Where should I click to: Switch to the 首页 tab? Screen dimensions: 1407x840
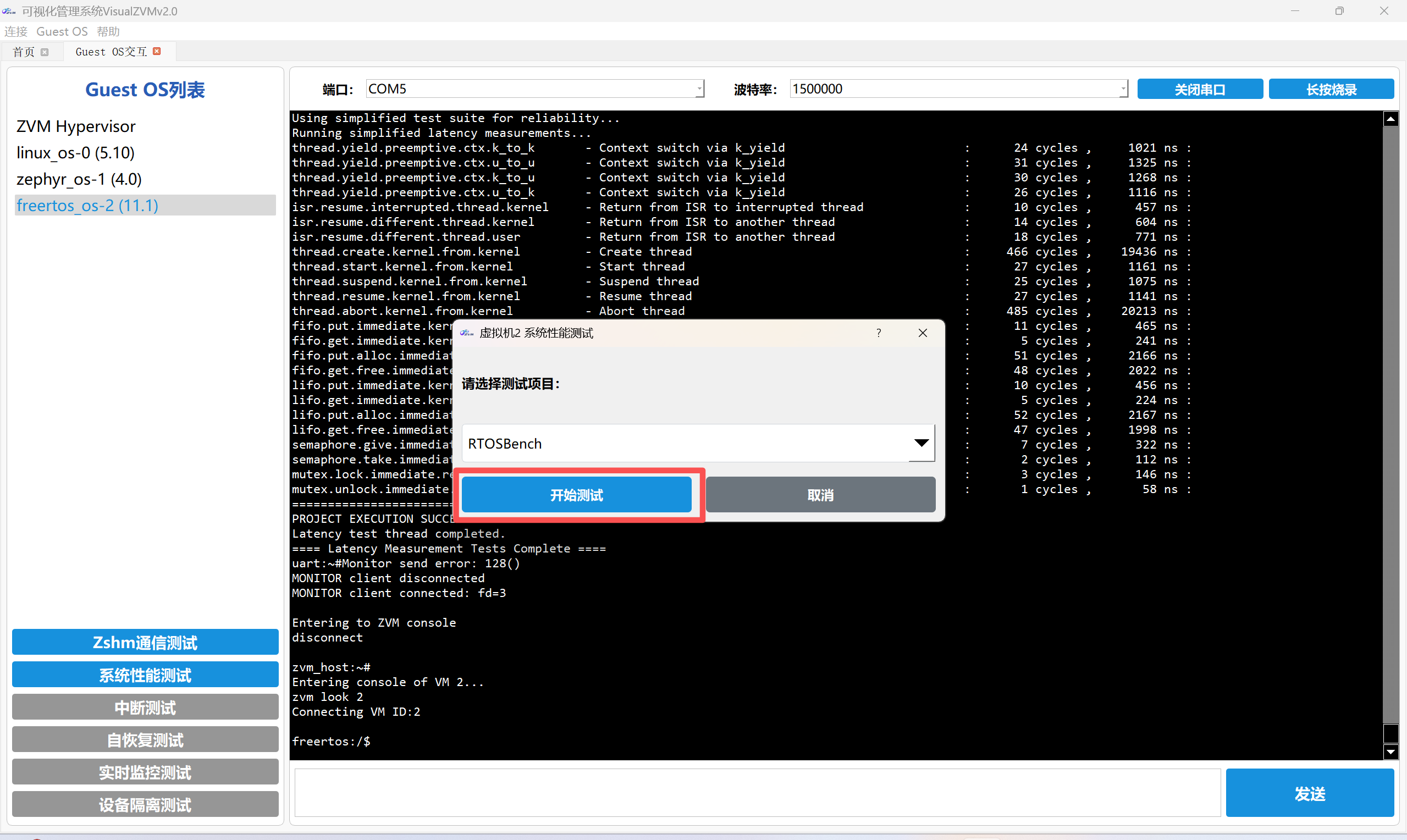click(24, 52)
